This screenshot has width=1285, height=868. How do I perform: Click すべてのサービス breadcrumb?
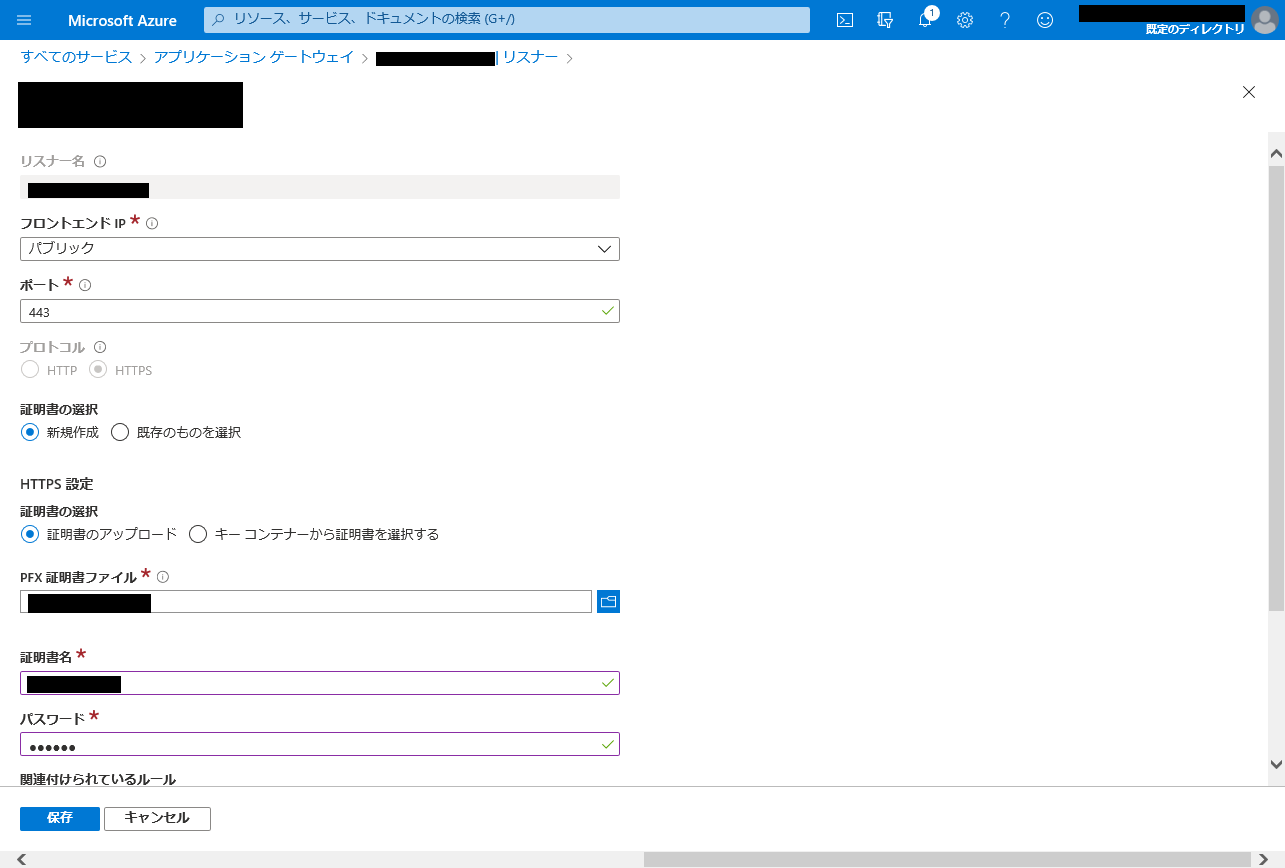76,58
